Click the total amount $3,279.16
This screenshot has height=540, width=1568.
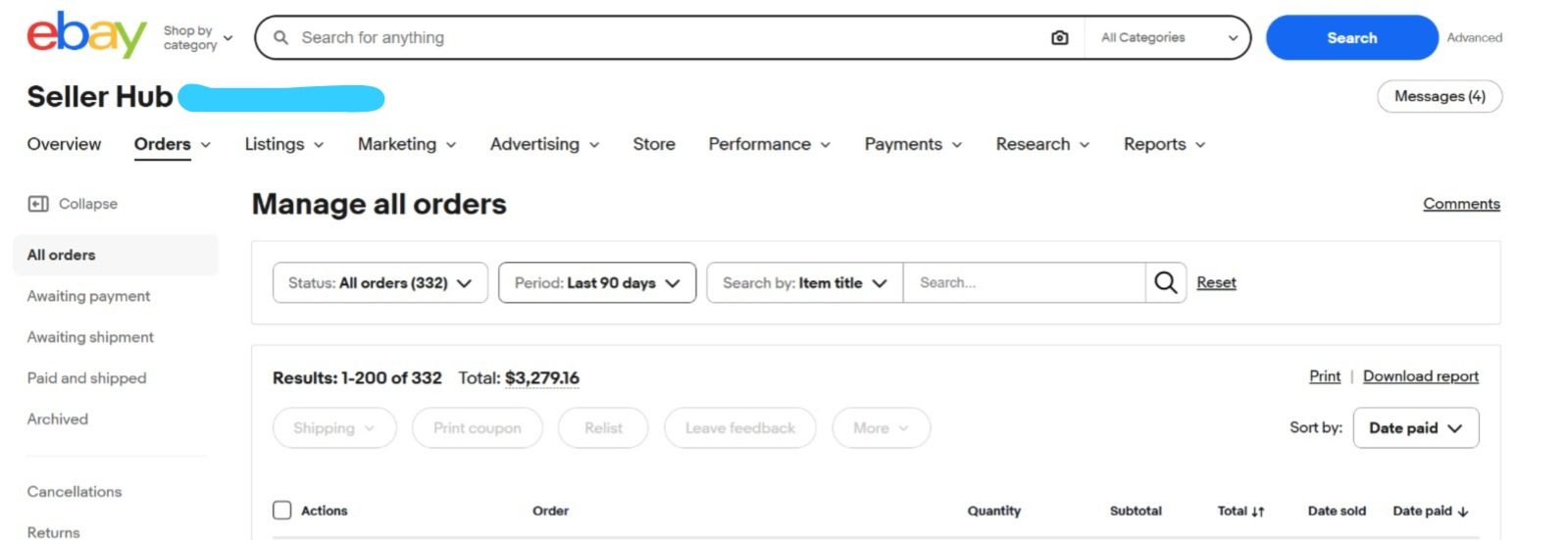(x=542, y=378)
